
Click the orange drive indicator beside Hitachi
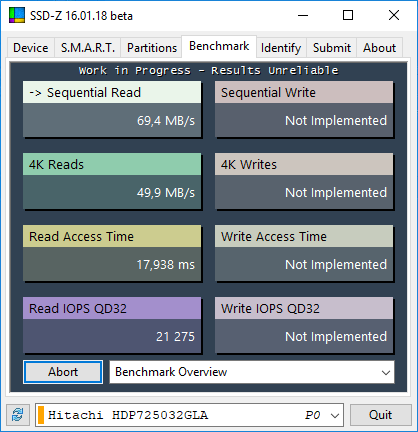coord(41,415)
